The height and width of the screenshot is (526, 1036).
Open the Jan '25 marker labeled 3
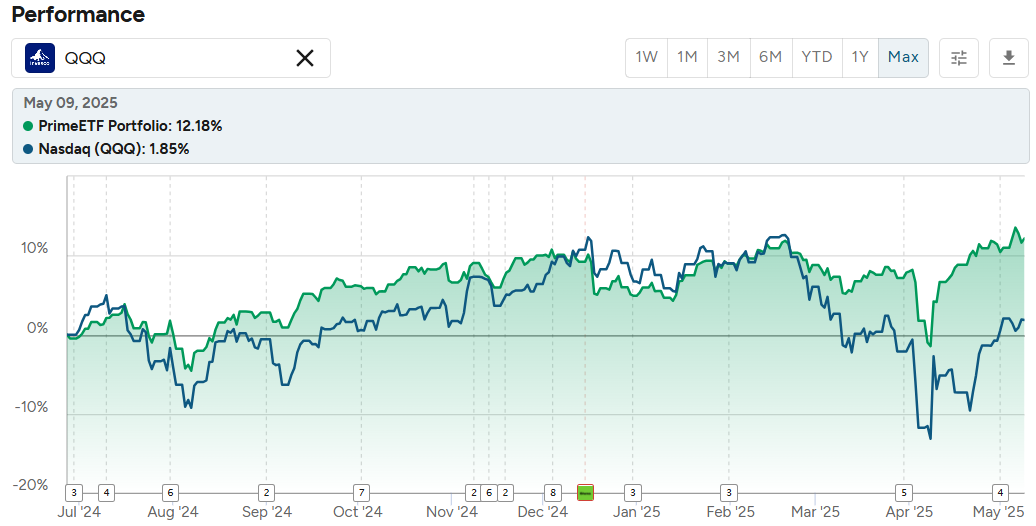[x=633, y=492]
